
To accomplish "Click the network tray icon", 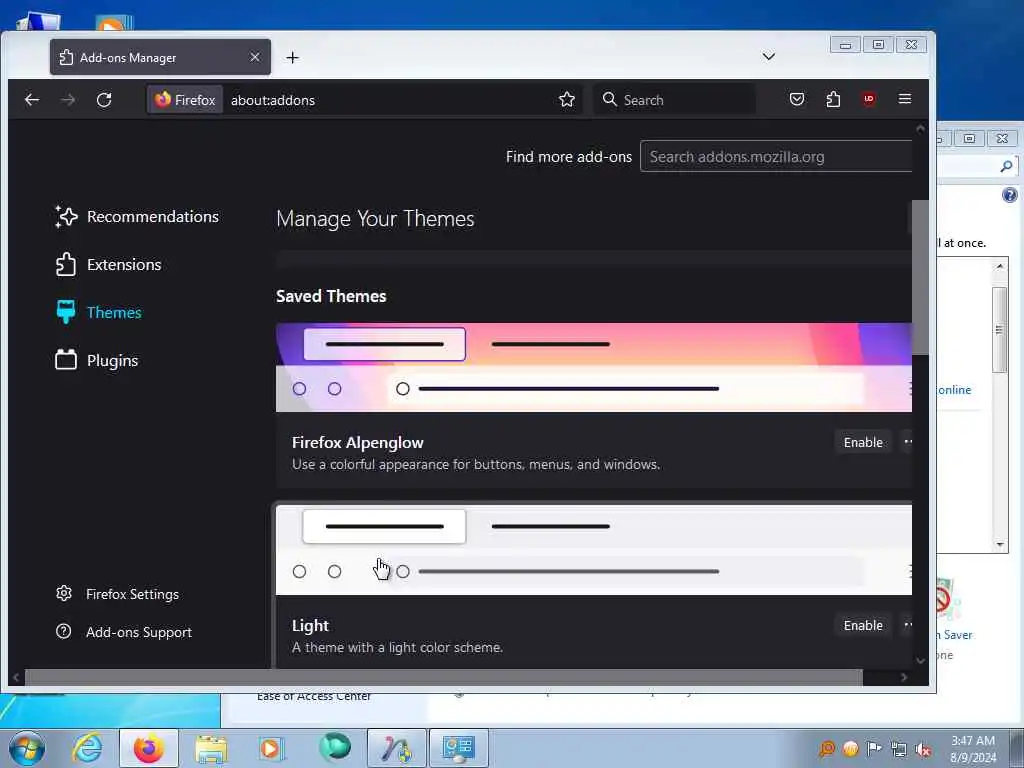I will (x=899, y=749).
